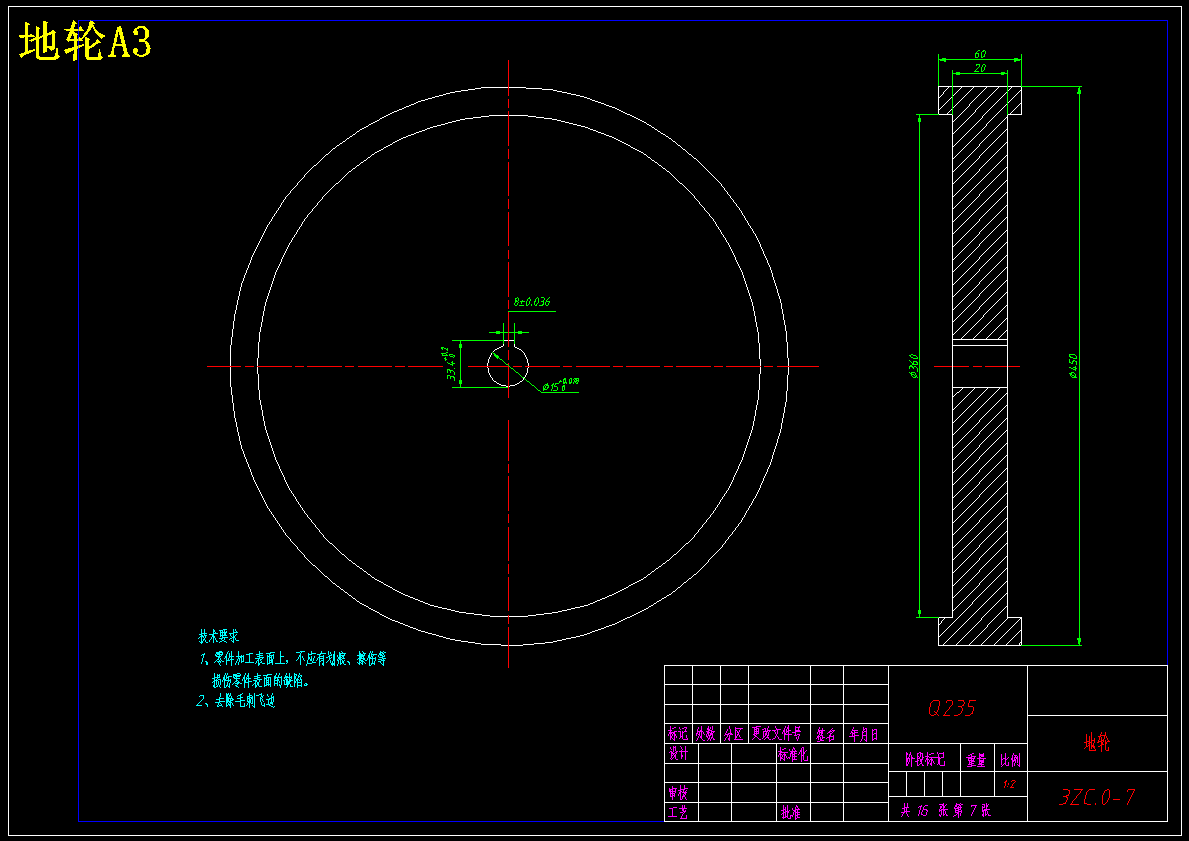Click the '设计' label in title block

(x=678, y=754)
